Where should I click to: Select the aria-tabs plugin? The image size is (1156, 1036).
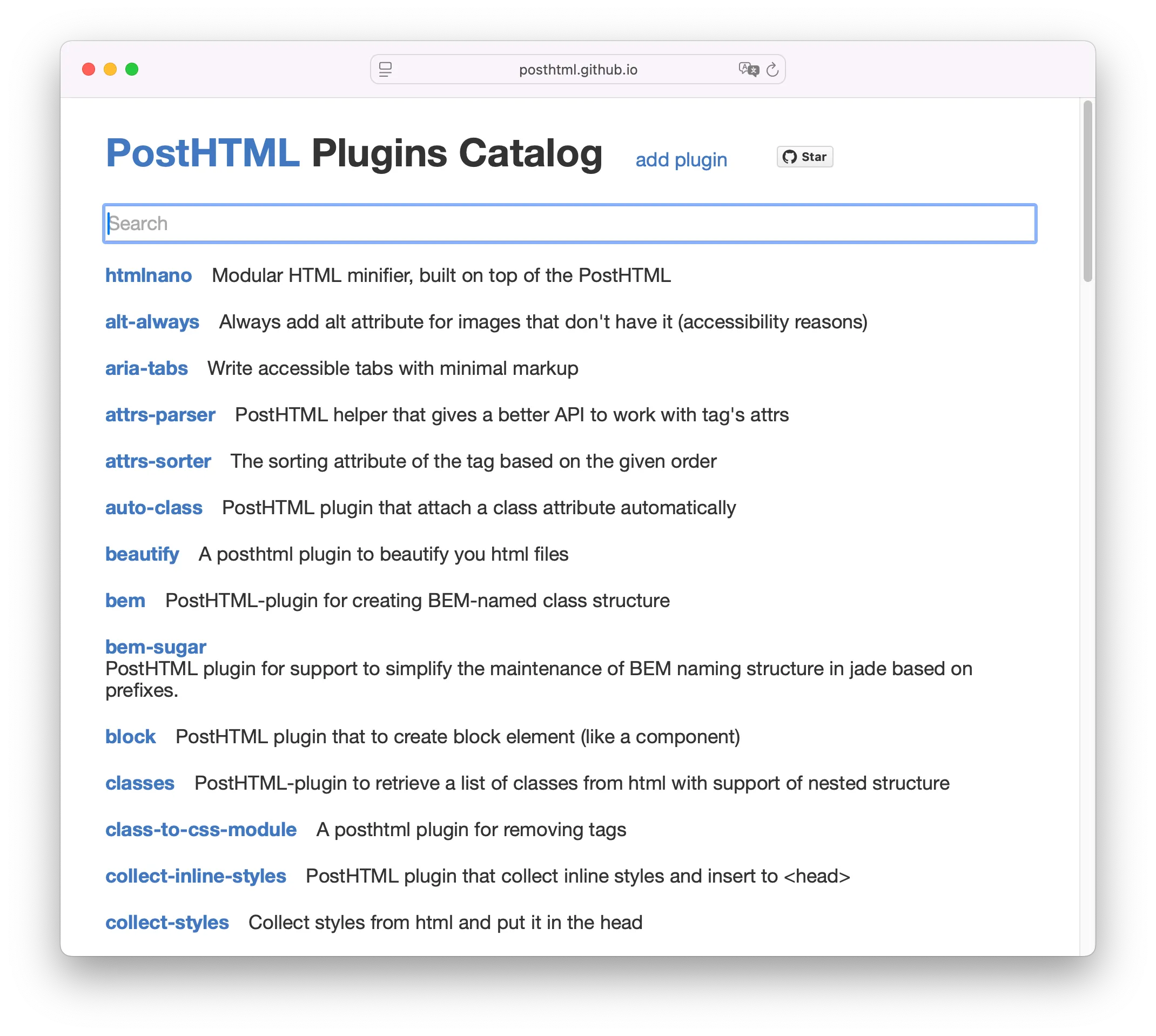pyautogui.click(x=146, y=368)
